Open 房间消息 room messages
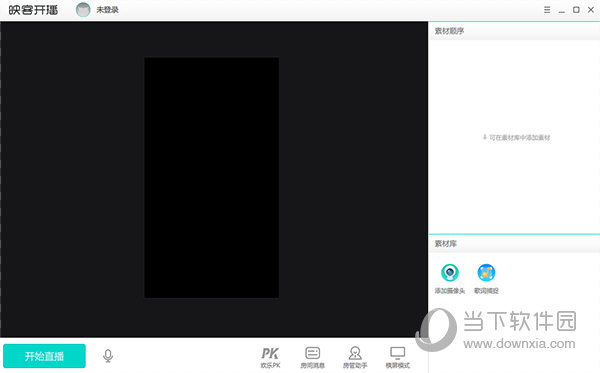The width and height of the screenshot is (600, 373). (313, 358)
